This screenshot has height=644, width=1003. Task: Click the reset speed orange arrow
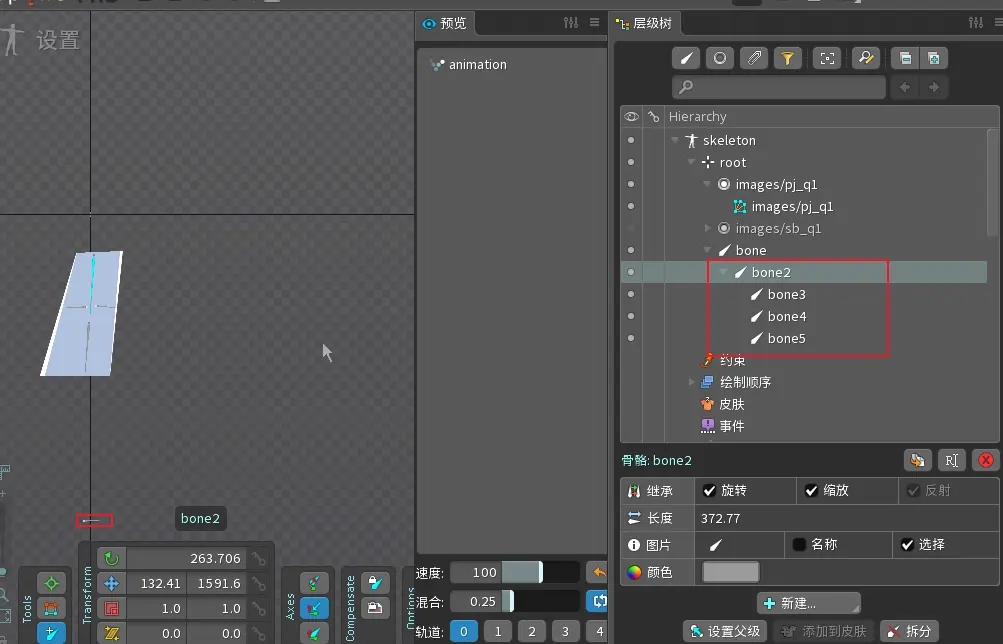598,572
